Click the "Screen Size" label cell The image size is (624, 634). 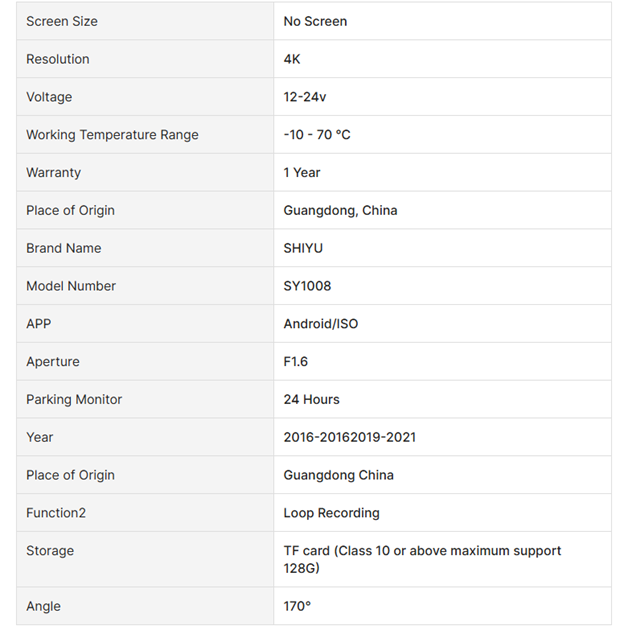point(62,21)
